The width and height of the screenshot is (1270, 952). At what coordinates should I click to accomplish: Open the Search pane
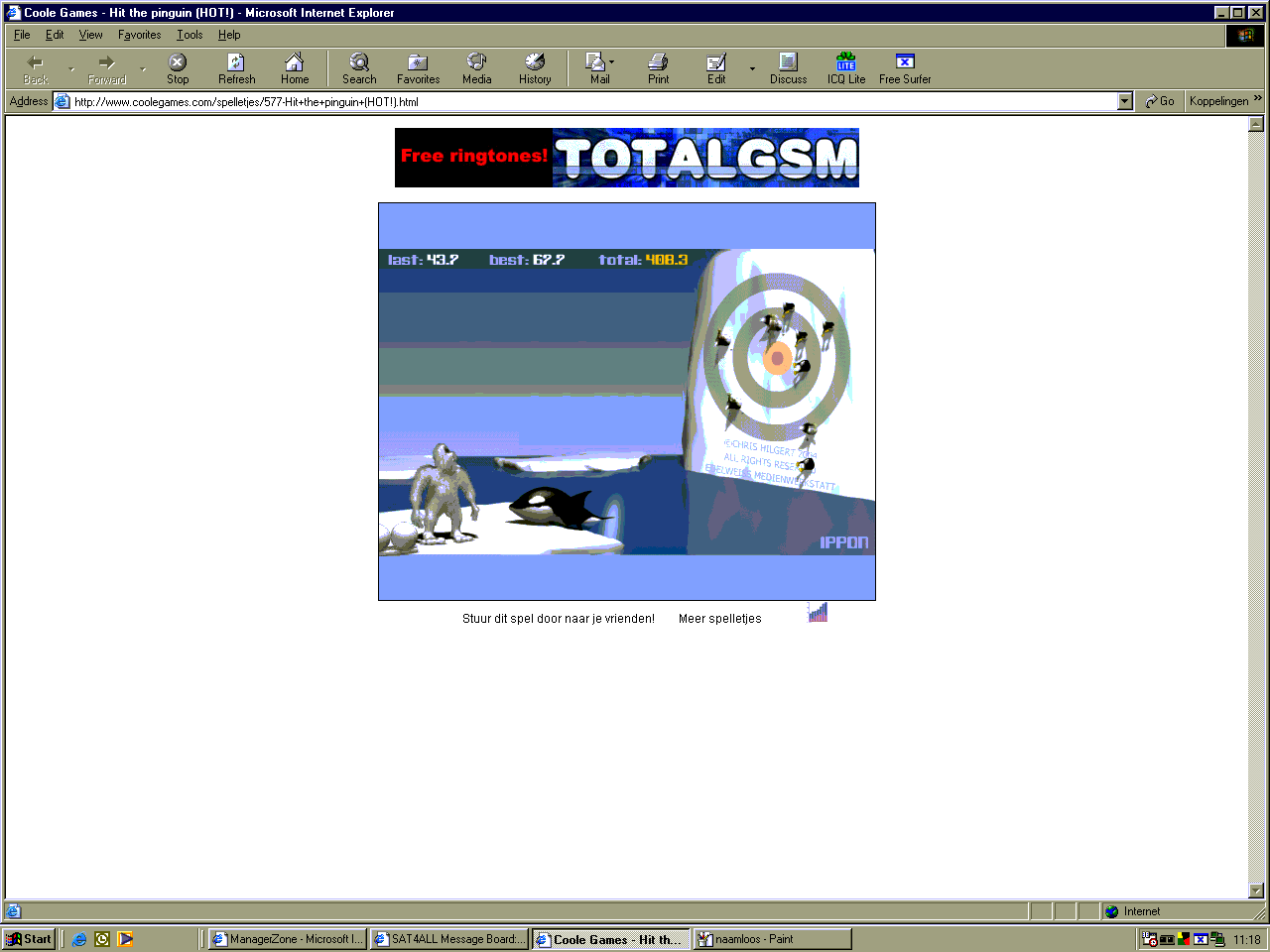[359, 68]
